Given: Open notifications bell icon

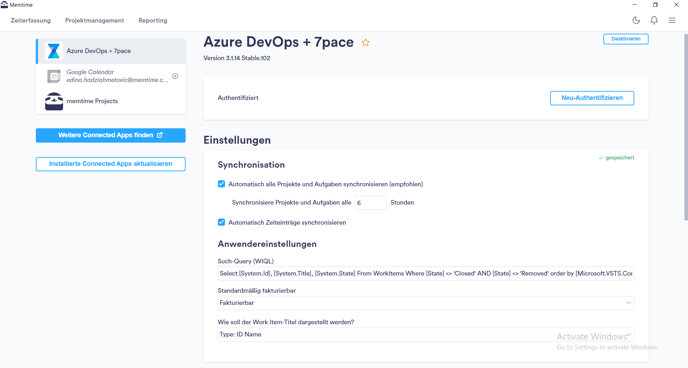Looking at the screenshot, I should (654, 20).
